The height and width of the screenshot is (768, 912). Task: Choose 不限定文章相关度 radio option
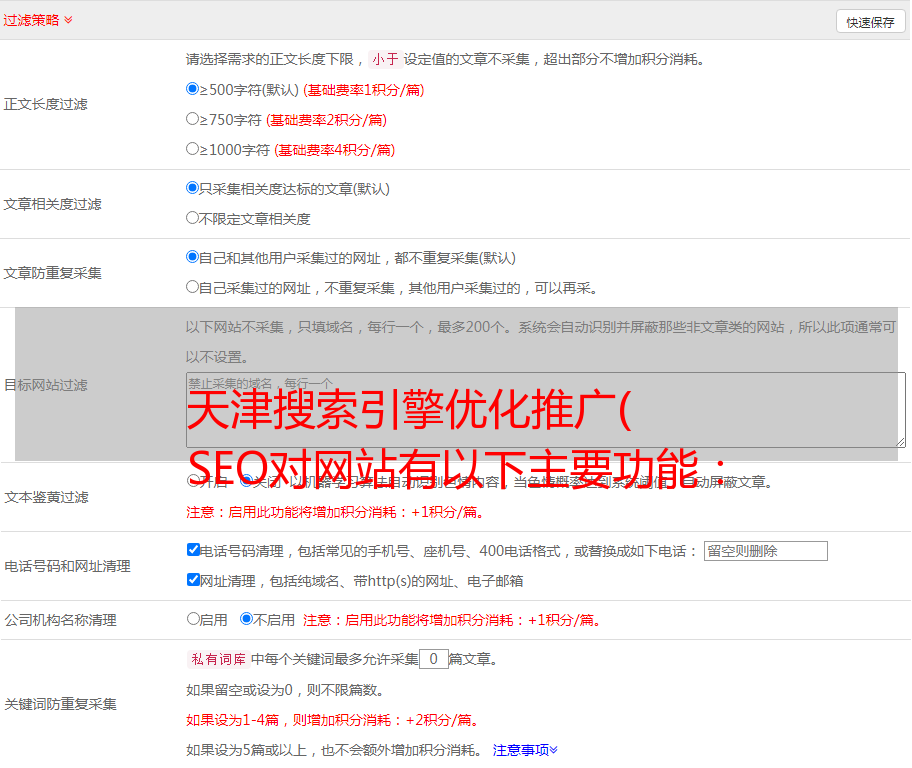click(193, 217)
